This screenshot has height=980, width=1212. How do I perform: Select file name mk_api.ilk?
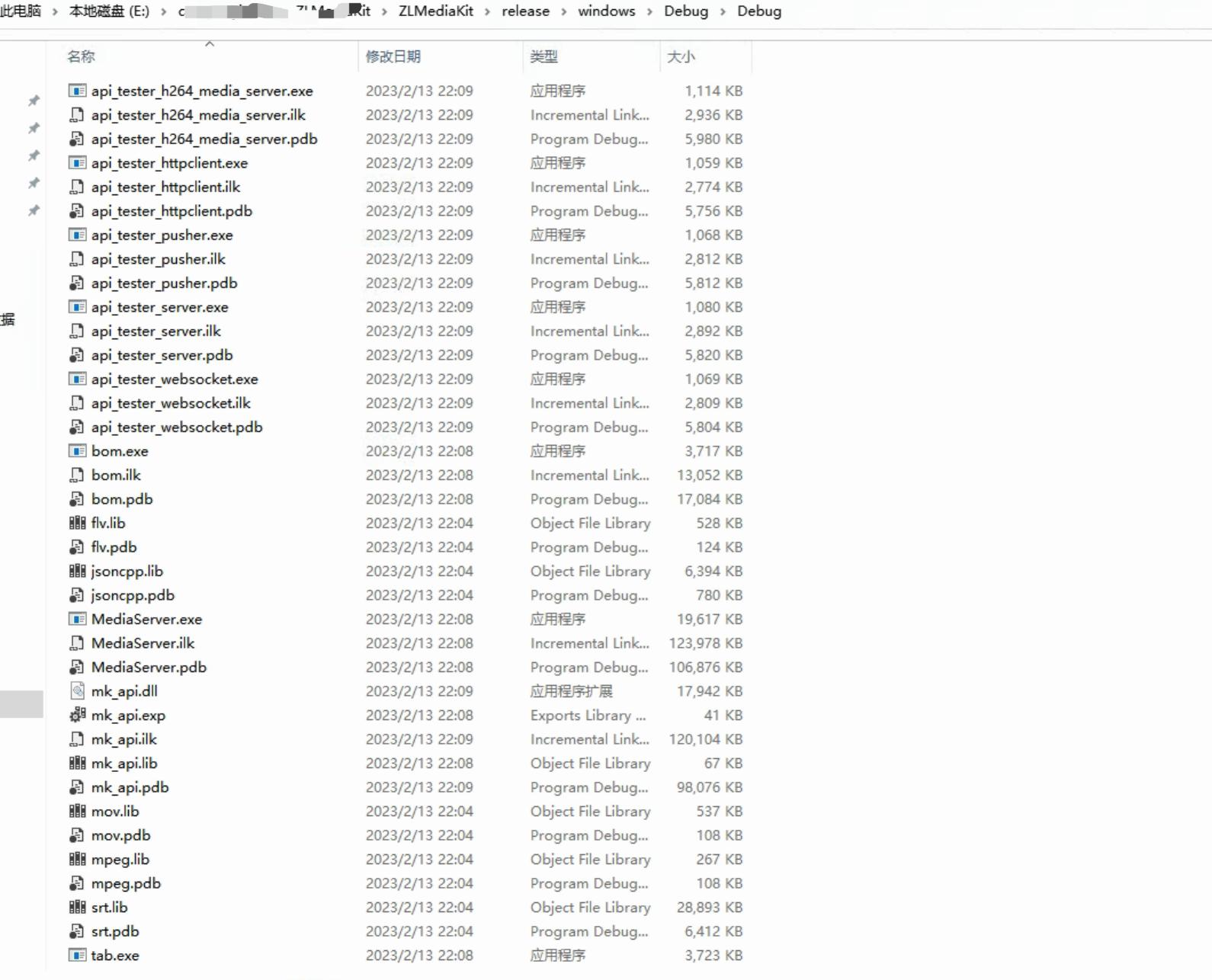tap(124, 739)
